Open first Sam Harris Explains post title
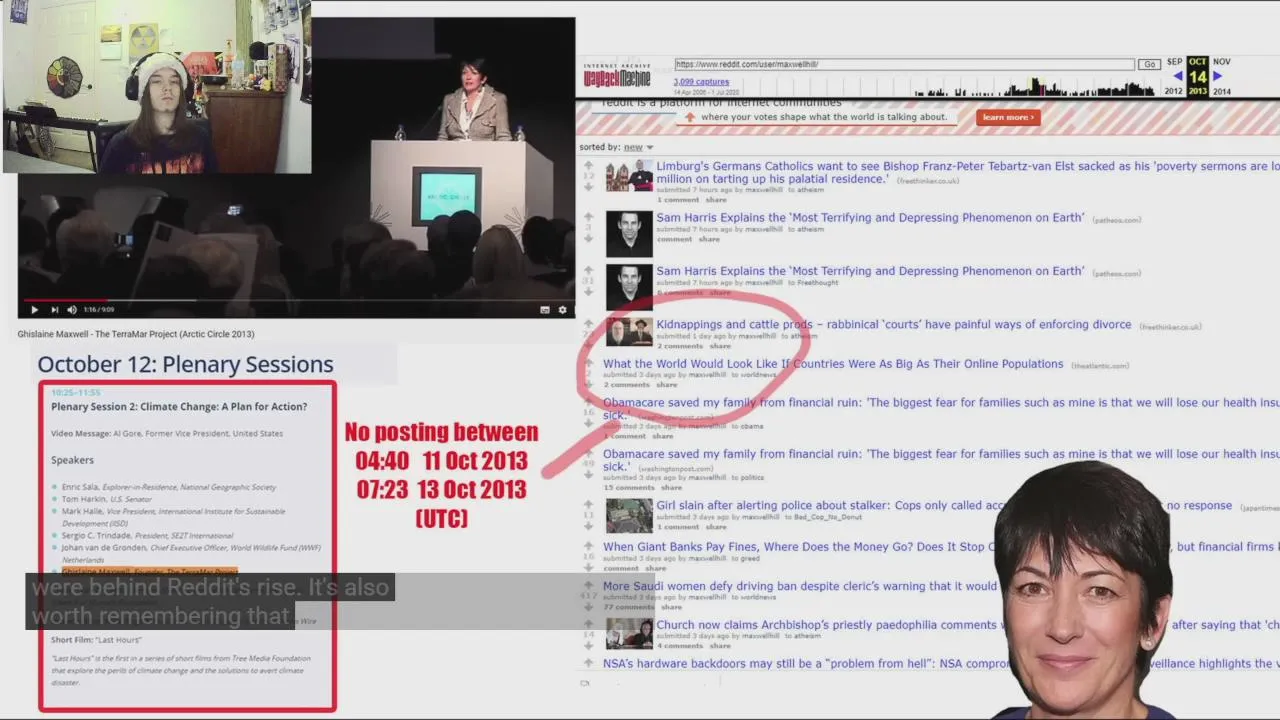 pos(870,218)
